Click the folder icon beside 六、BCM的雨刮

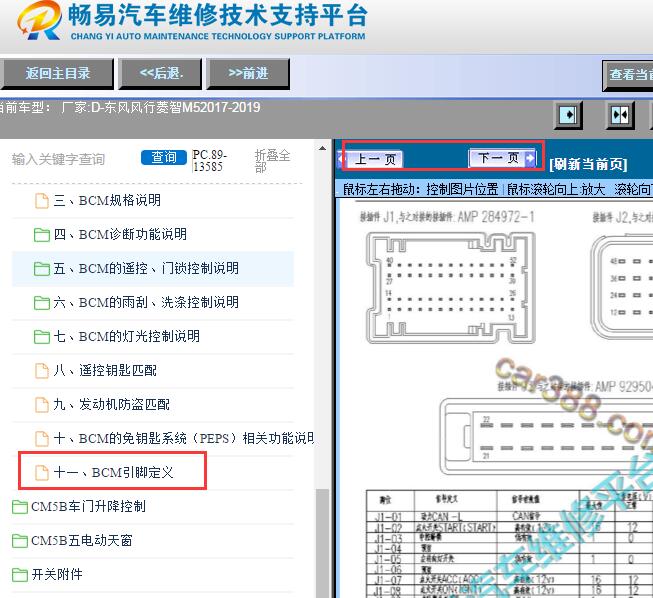click(42, 303)
